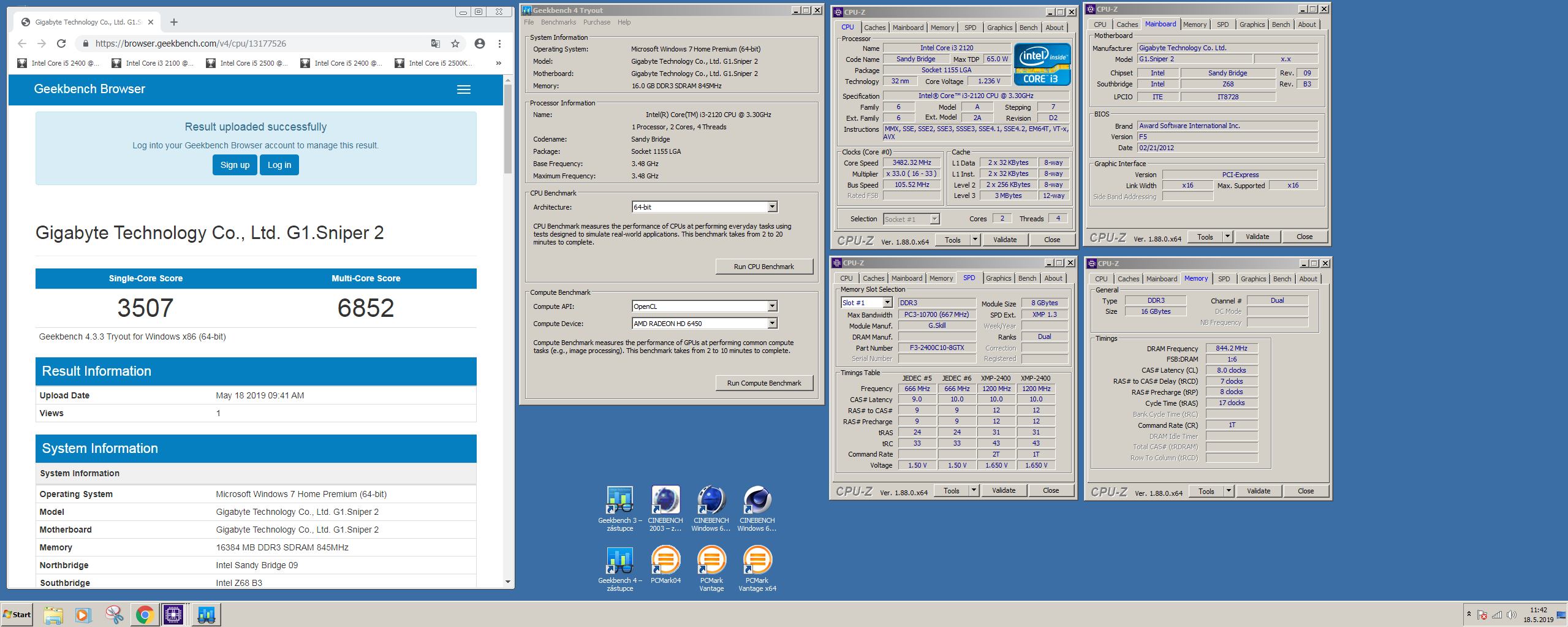Viewport: 1568px width, 627px height.
Task: Expand Tools dropdown arrow in CPU-Z Mainboard window
Action: (x=1227, y=237)
